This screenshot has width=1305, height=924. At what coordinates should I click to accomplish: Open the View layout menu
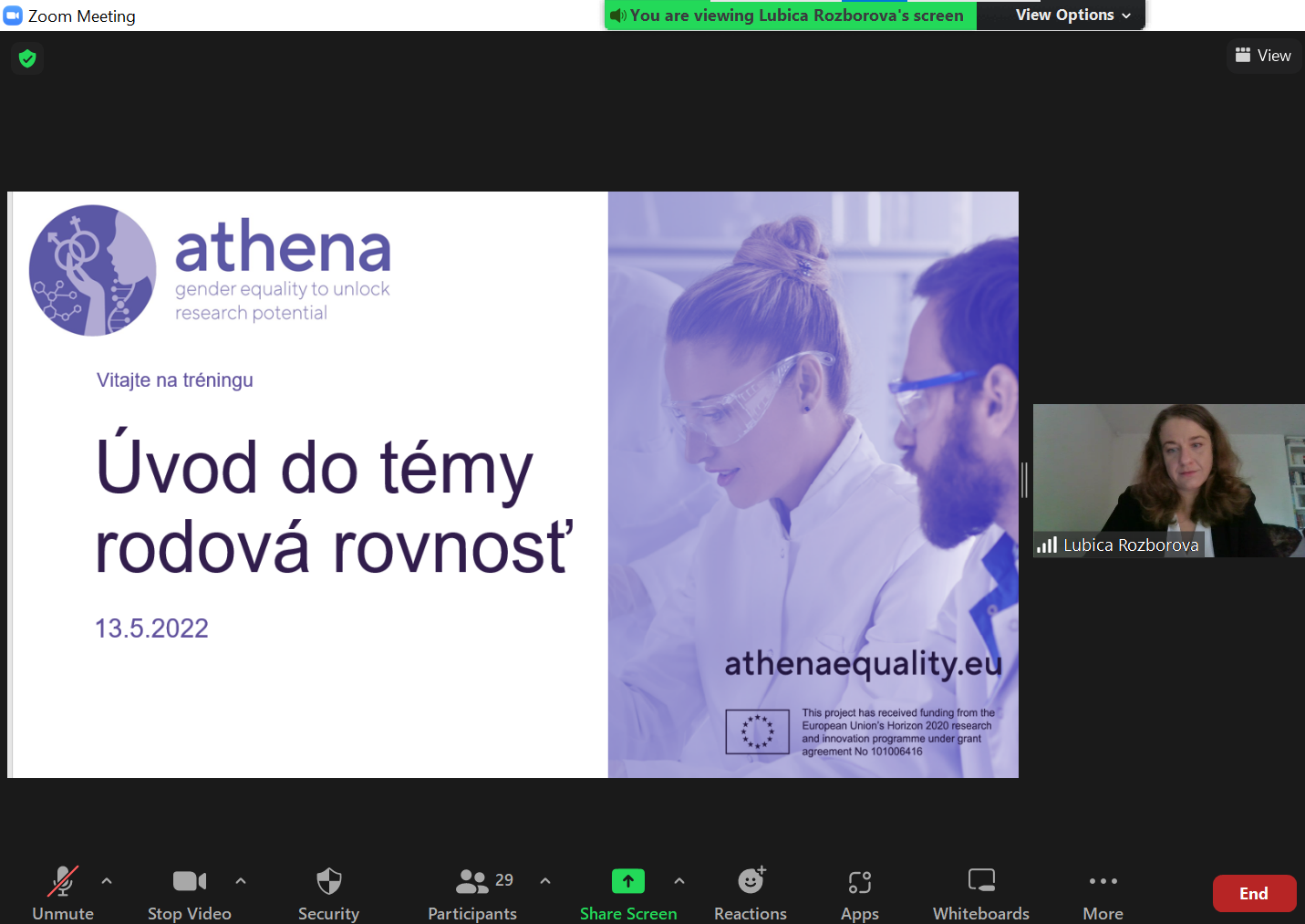pyautogui.click(x=1264, y=56)
